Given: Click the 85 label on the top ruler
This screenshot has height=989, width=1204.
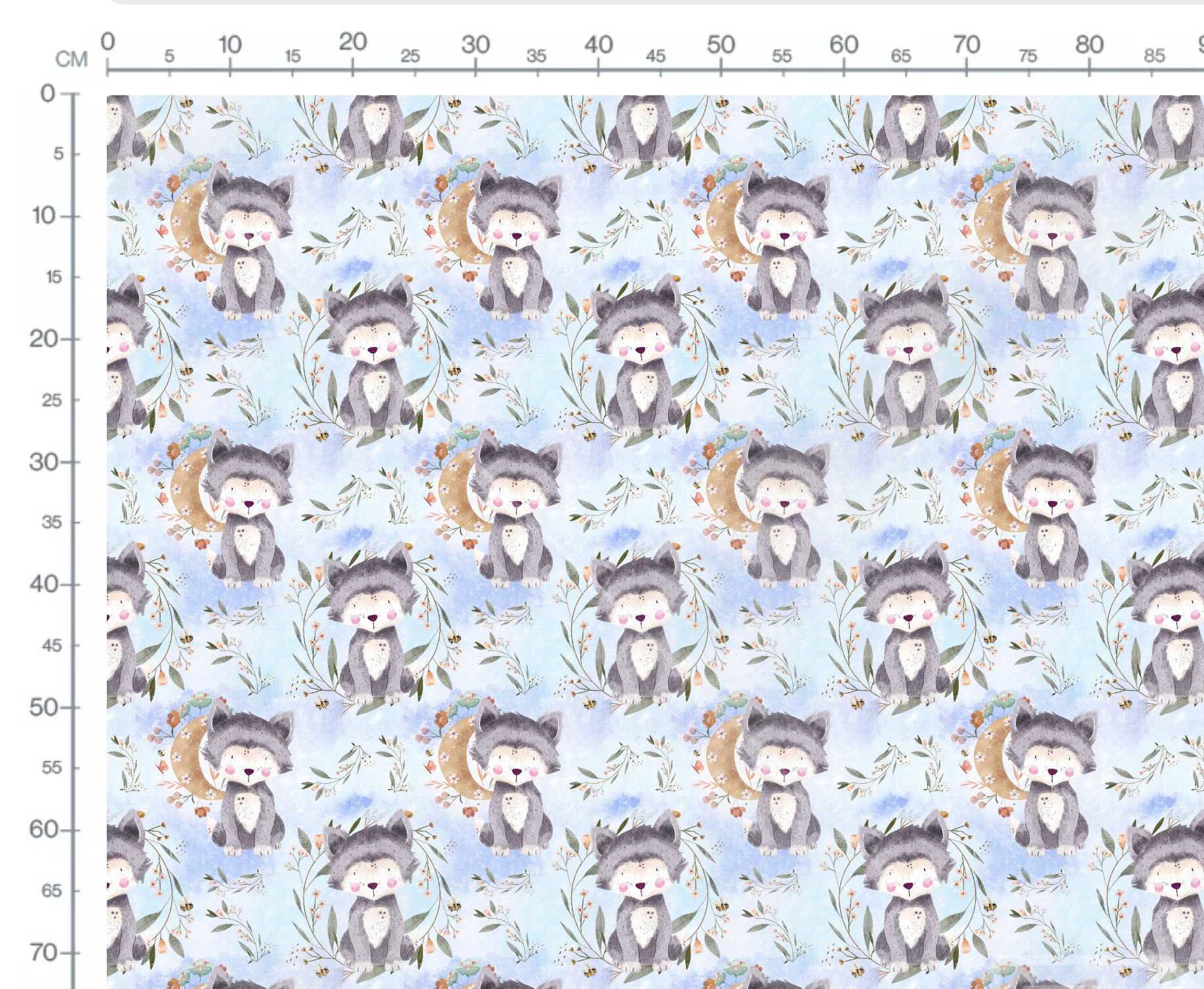Looking at the screenshot, I should (1154, 56).
